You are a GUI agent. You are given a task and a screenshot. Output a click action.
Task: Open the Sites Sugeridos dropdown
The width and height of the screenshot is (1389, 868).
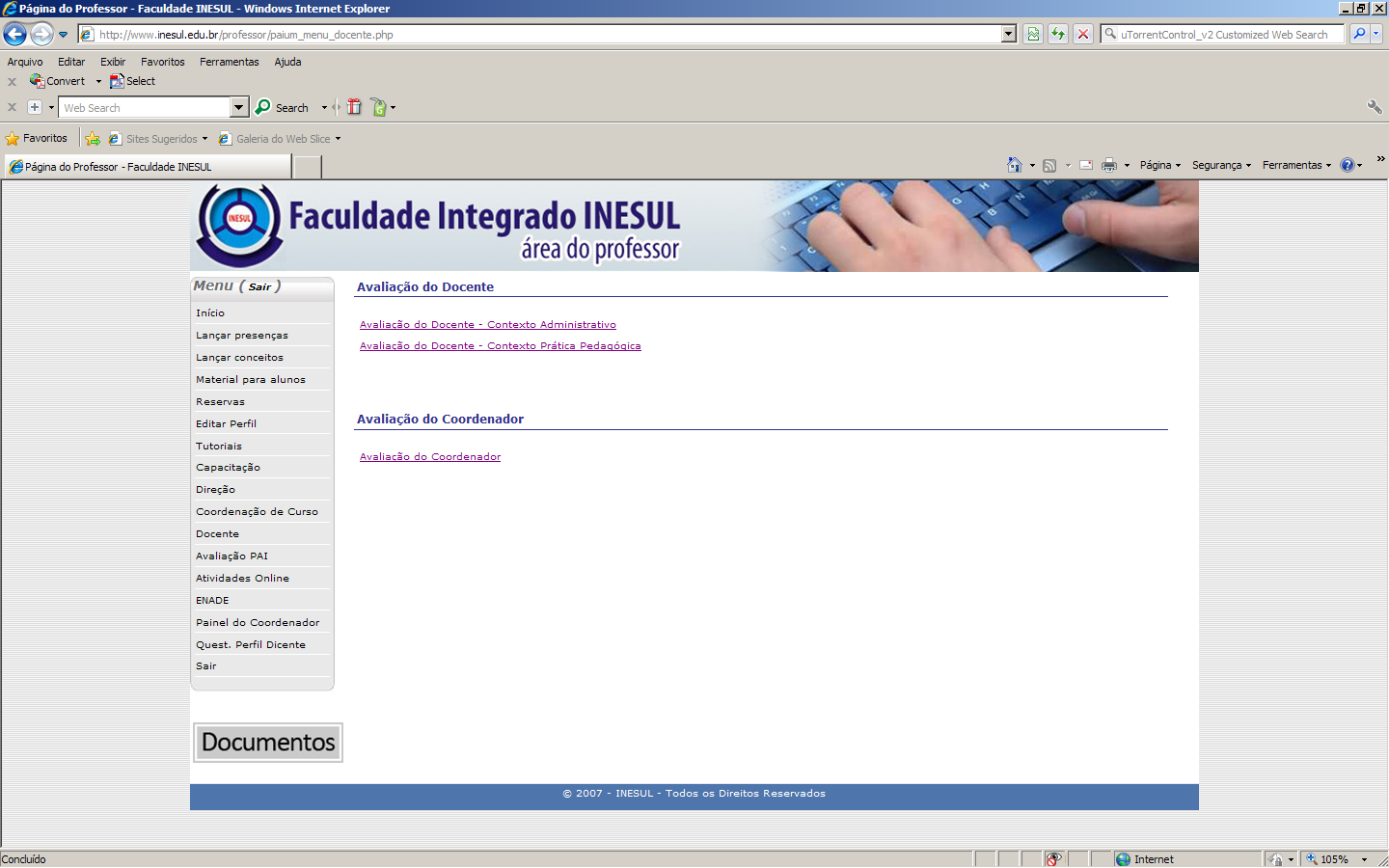(x=204, y=139)
